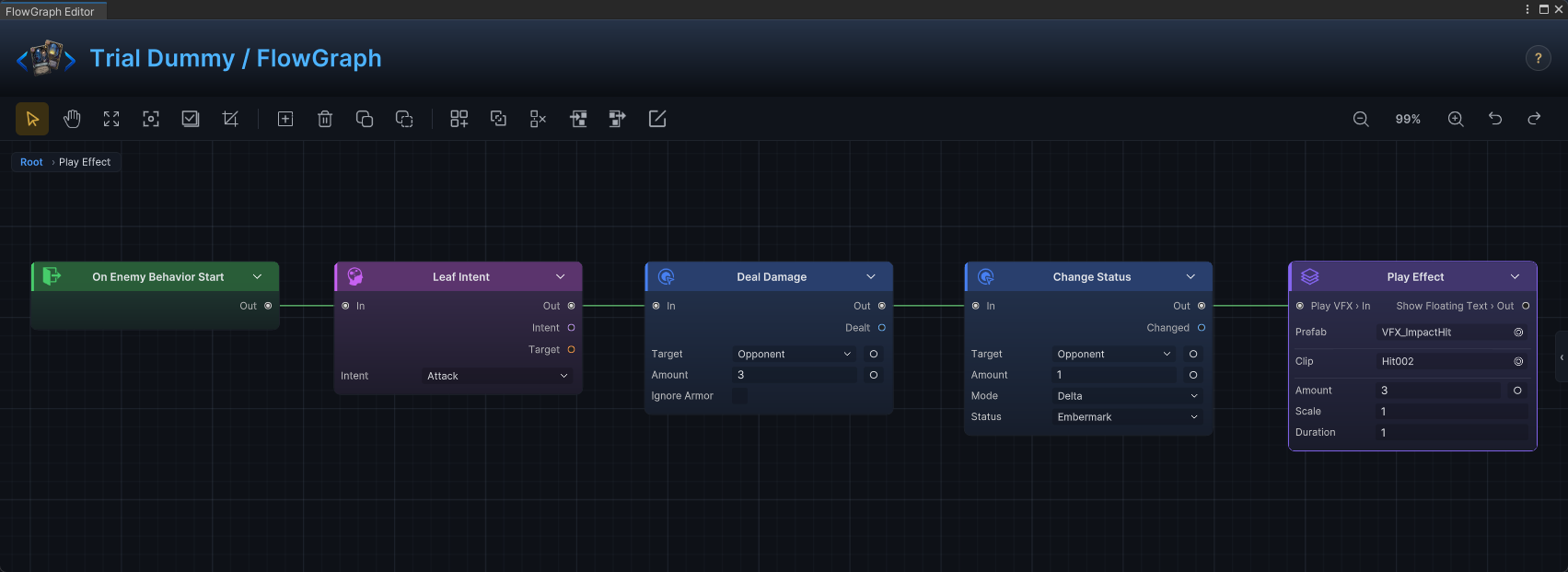
Task: Open the Status dropdown showing Embermark
Action: coord(1127,417)
